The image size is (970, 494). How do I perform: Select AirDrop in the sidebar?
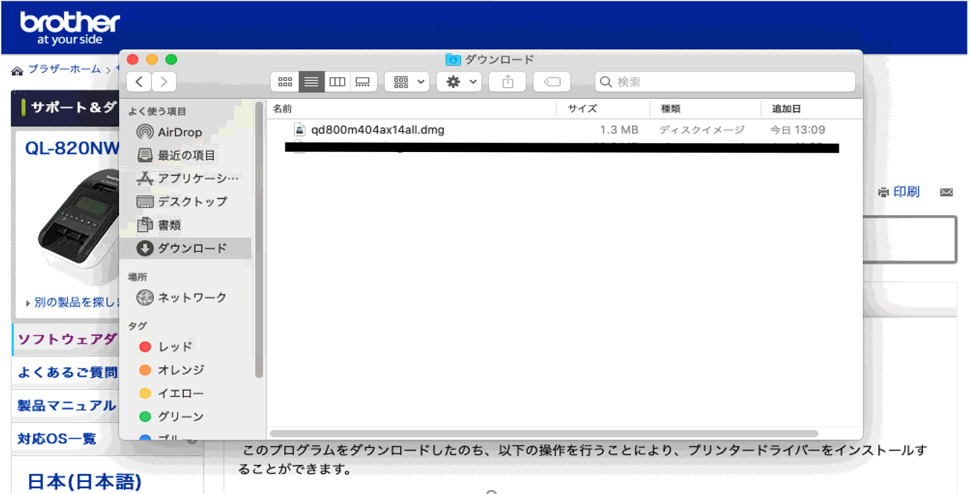coord(186,132)
